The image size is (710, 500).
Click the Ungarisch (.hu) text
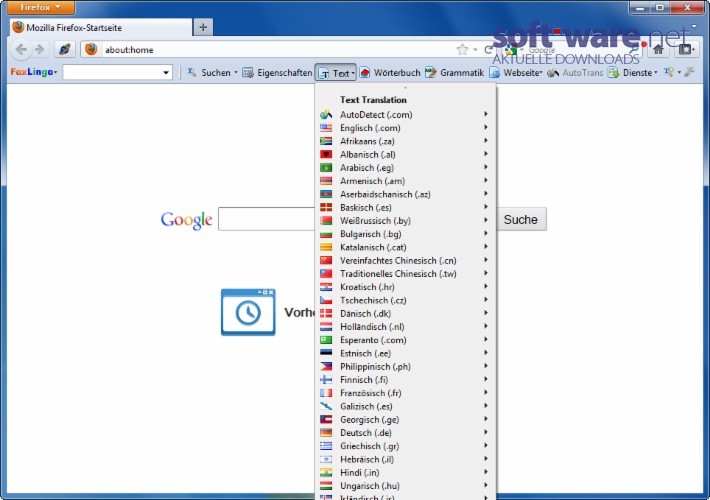(x=370, y=486)
